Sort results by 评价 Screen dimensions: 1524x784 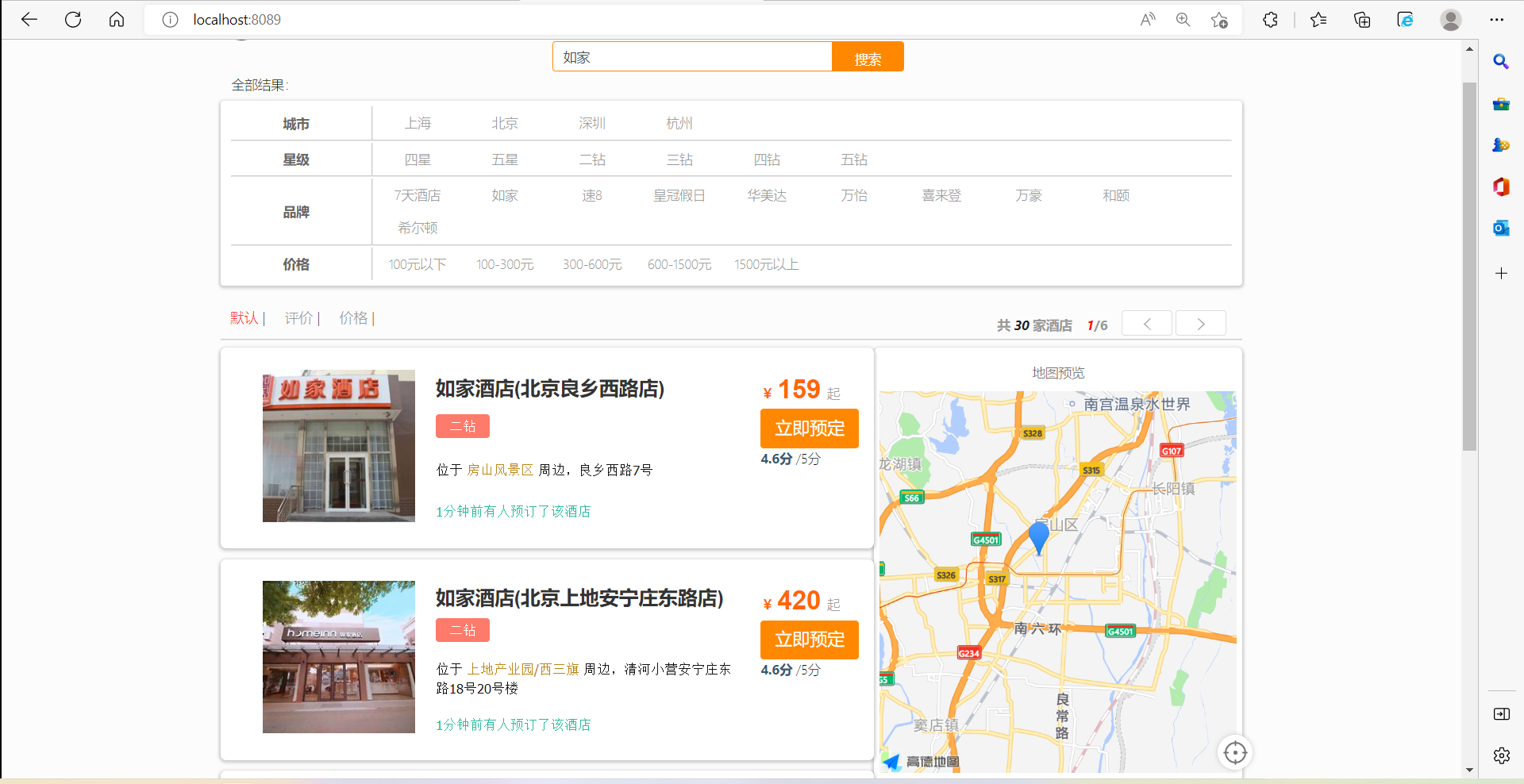click(299, 318)
